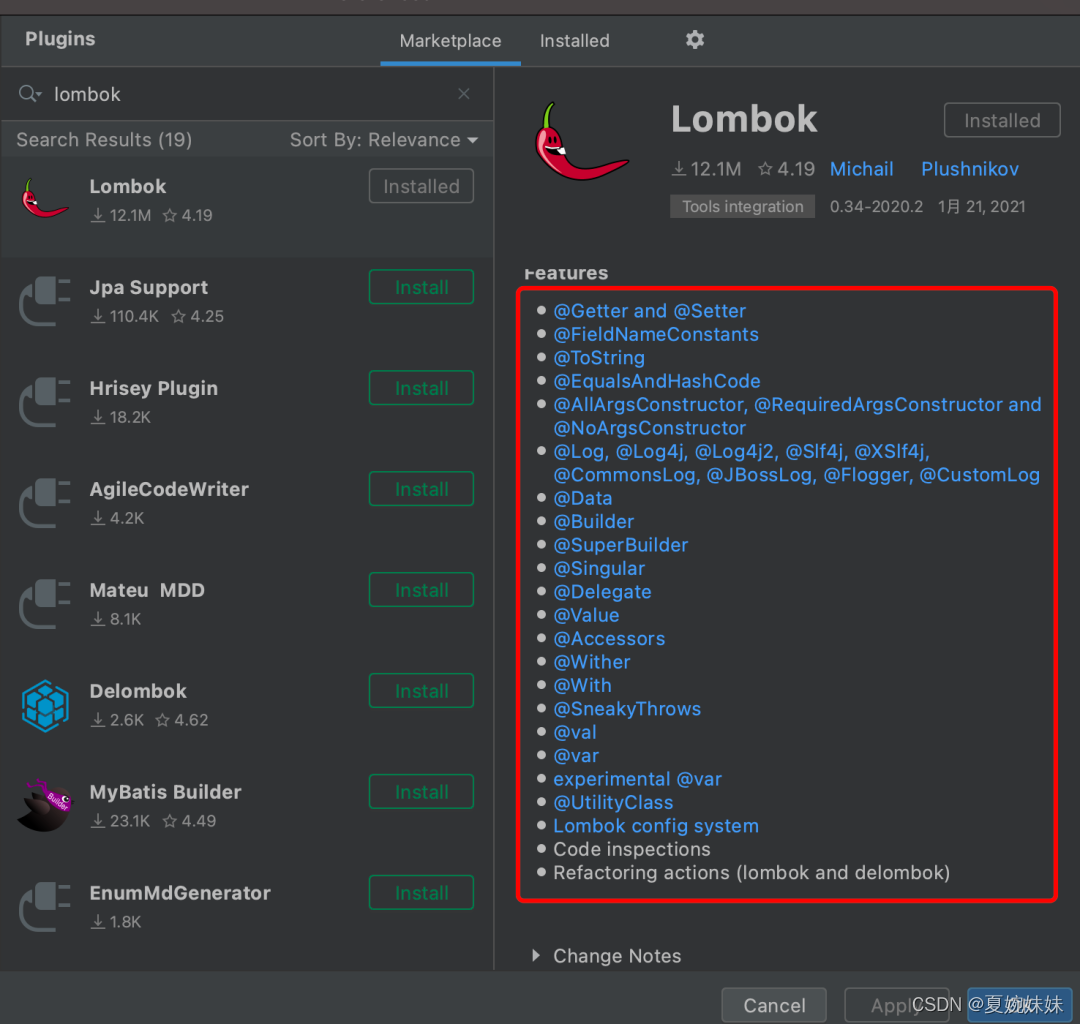
Task: Install Jpa Support plugin
Action: coord(422,287)
